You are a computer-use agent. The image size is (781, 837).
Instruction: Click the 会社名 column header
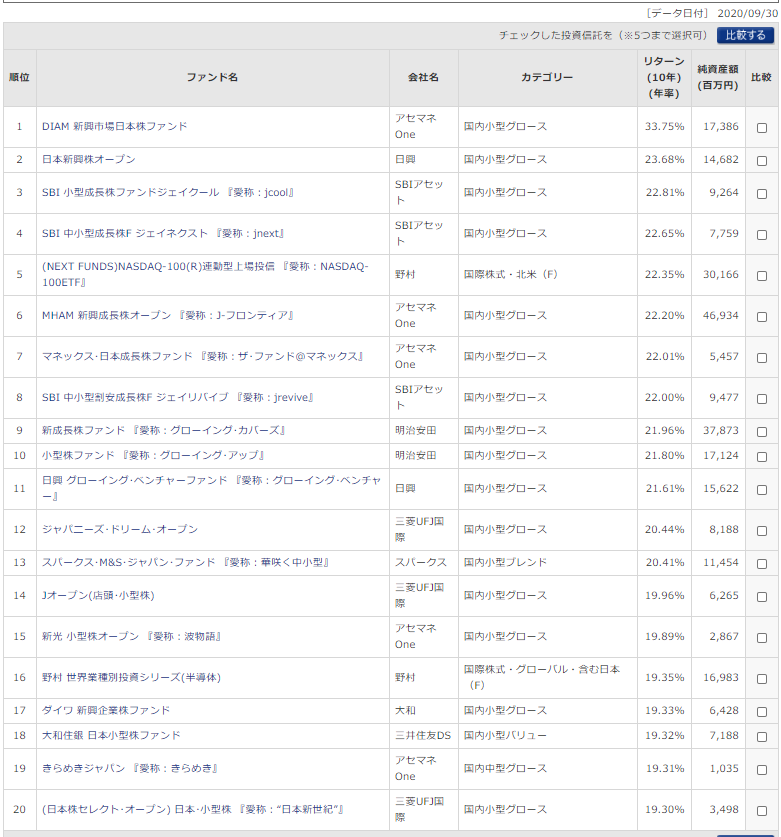click(x=423, y=78)
